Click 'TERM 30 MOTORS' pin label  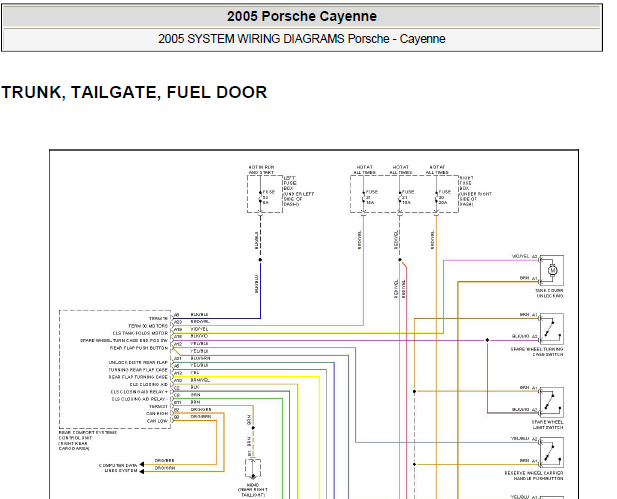tap(148, 326)
